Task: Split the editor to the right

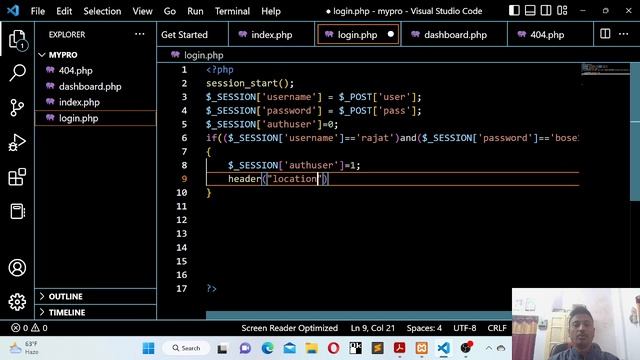Action: (x=605, y=34)
